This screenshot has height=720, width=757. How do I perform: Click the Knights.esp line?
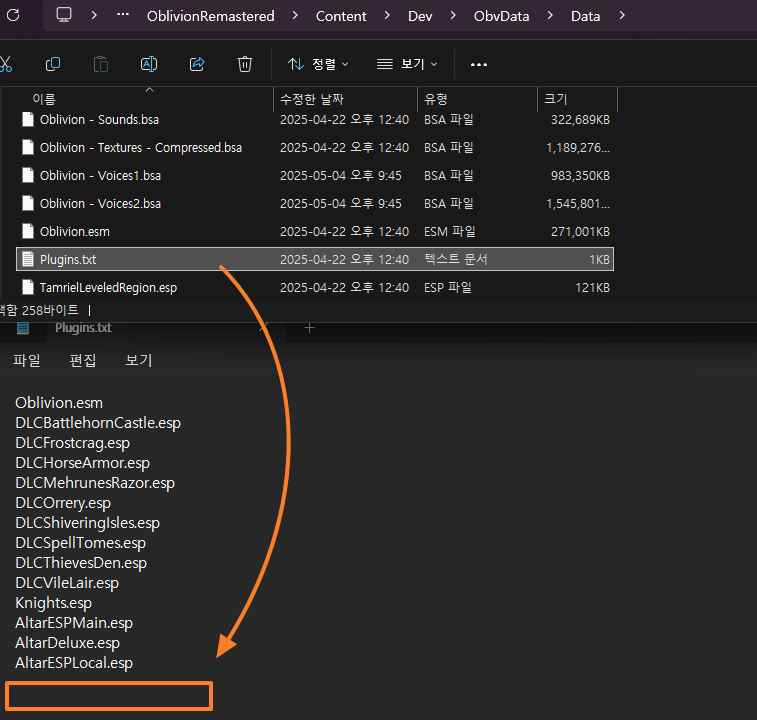[x=54, y=603]
